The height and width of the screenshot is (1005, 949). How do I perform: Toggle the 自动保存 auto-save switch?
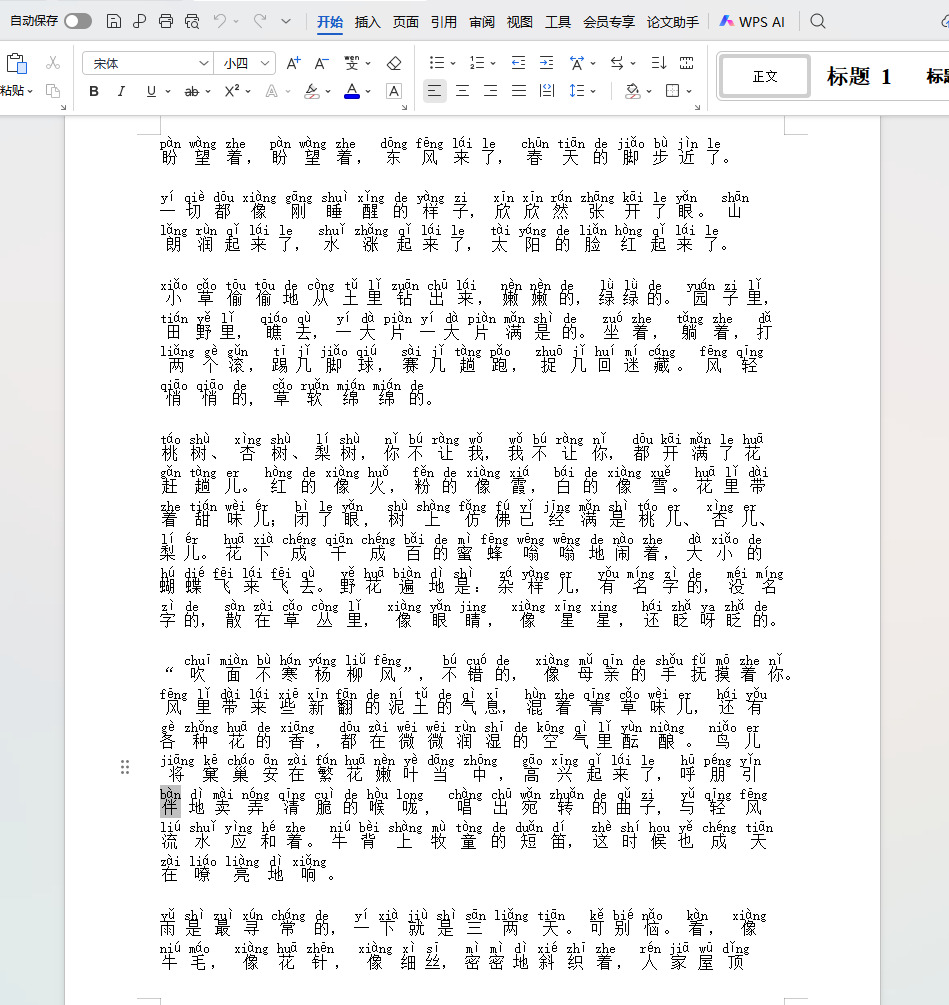pos(78,21)
